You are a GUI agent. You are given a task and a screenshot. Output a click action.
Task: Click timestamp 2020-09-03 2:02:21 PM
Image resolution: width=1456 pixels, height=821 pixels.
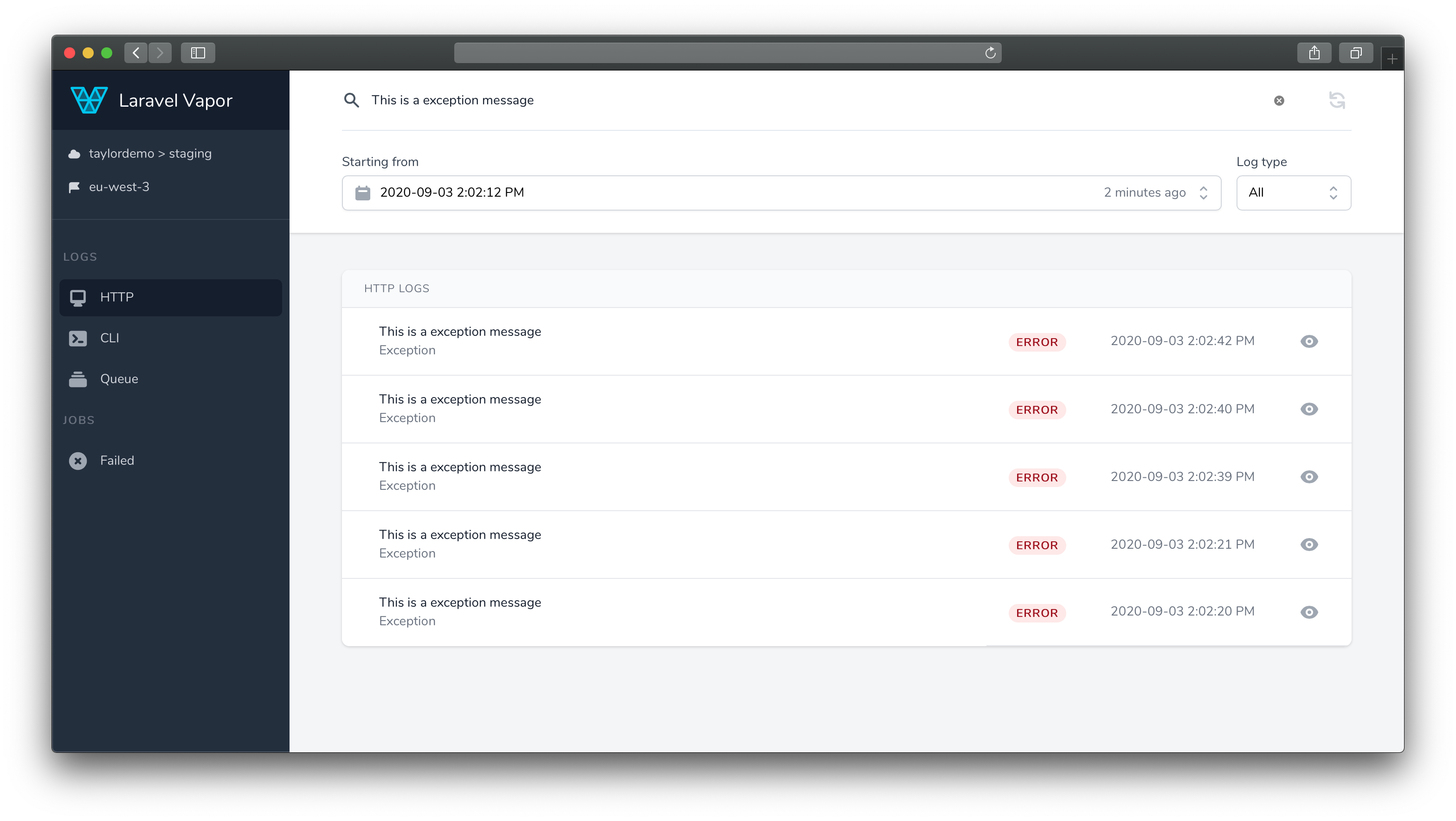click(1182, 545)
